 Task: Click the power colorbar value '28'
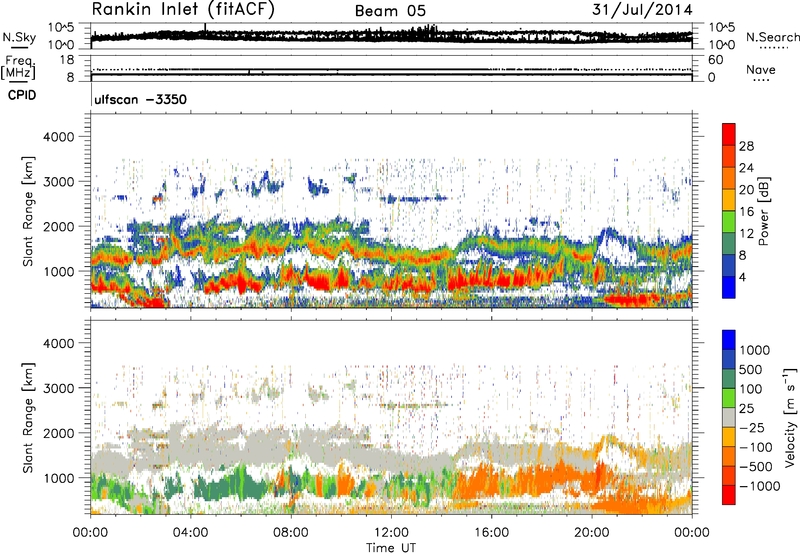click(x=746, y=146)
